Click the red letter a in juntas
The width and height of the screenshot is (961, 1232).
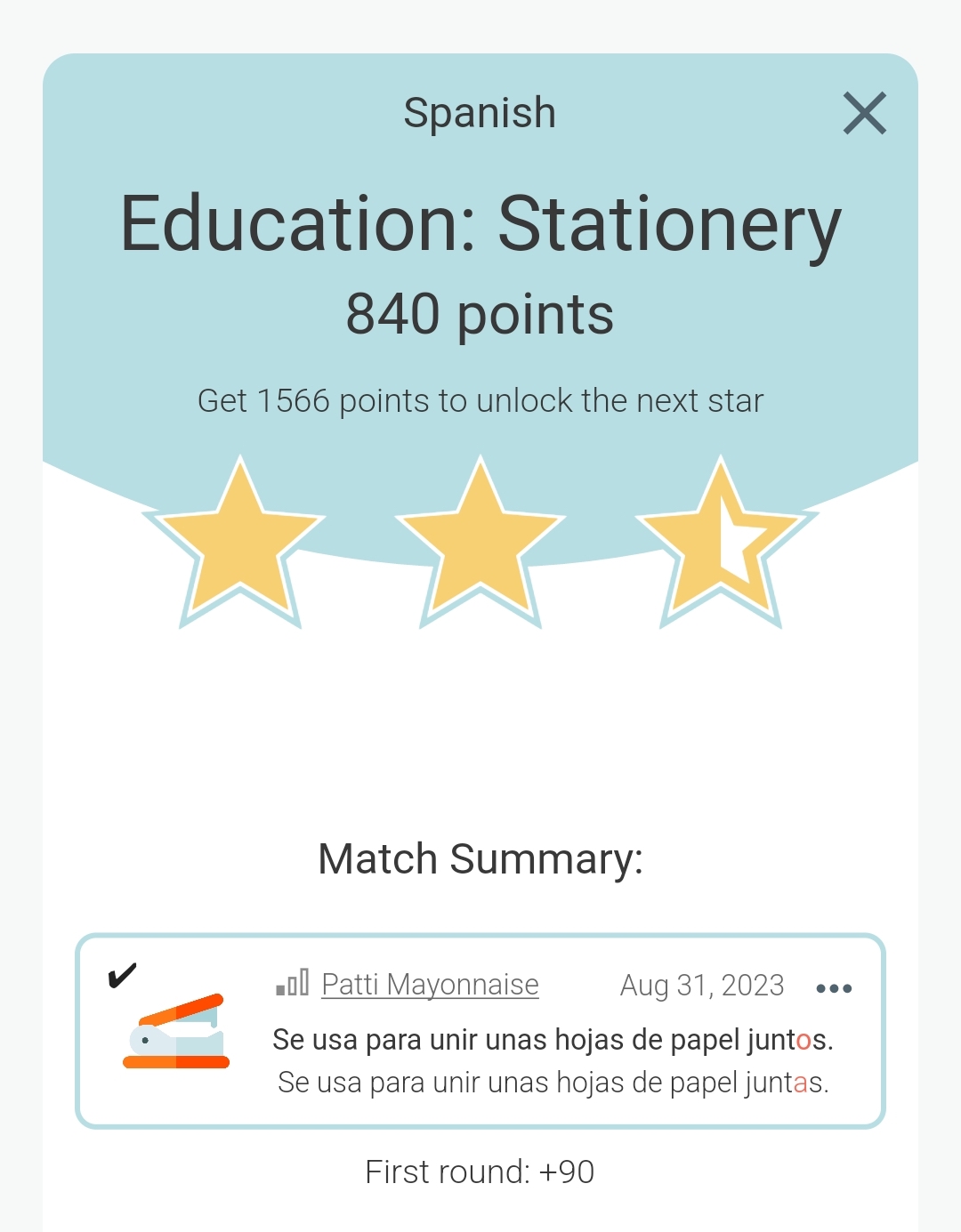[800, 1084]
